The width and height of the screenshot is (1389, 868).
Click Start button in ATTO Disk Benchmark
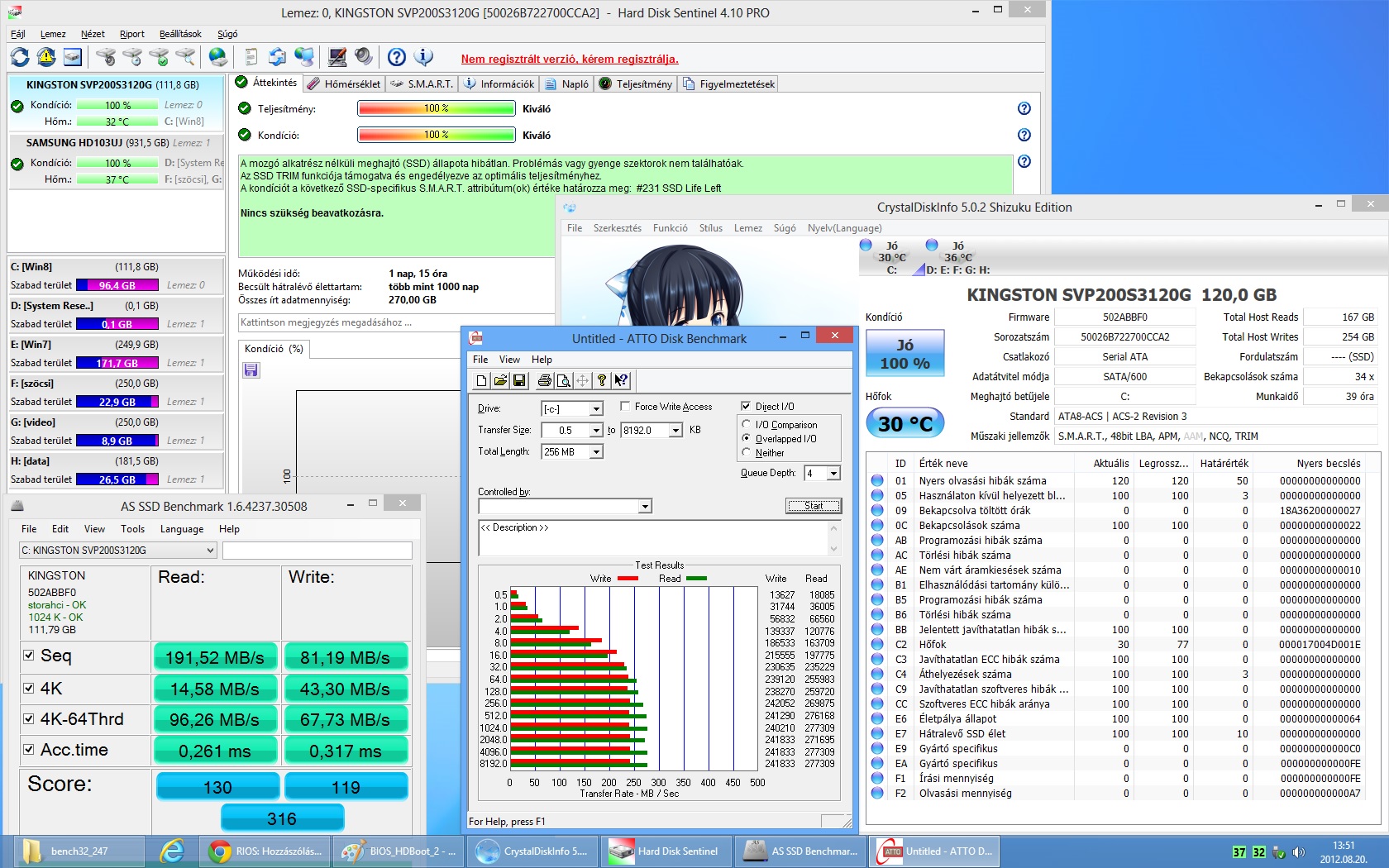[x=813, y=506]
